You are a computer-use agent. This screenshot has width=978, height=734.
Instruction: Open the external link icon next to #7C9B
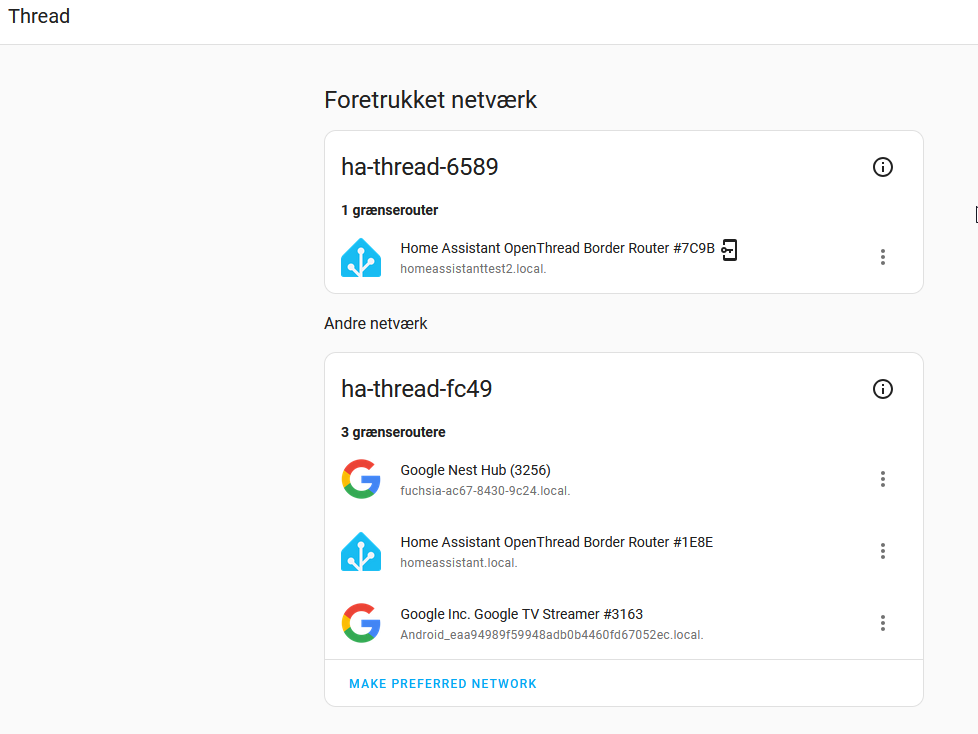tap(729, 249)
